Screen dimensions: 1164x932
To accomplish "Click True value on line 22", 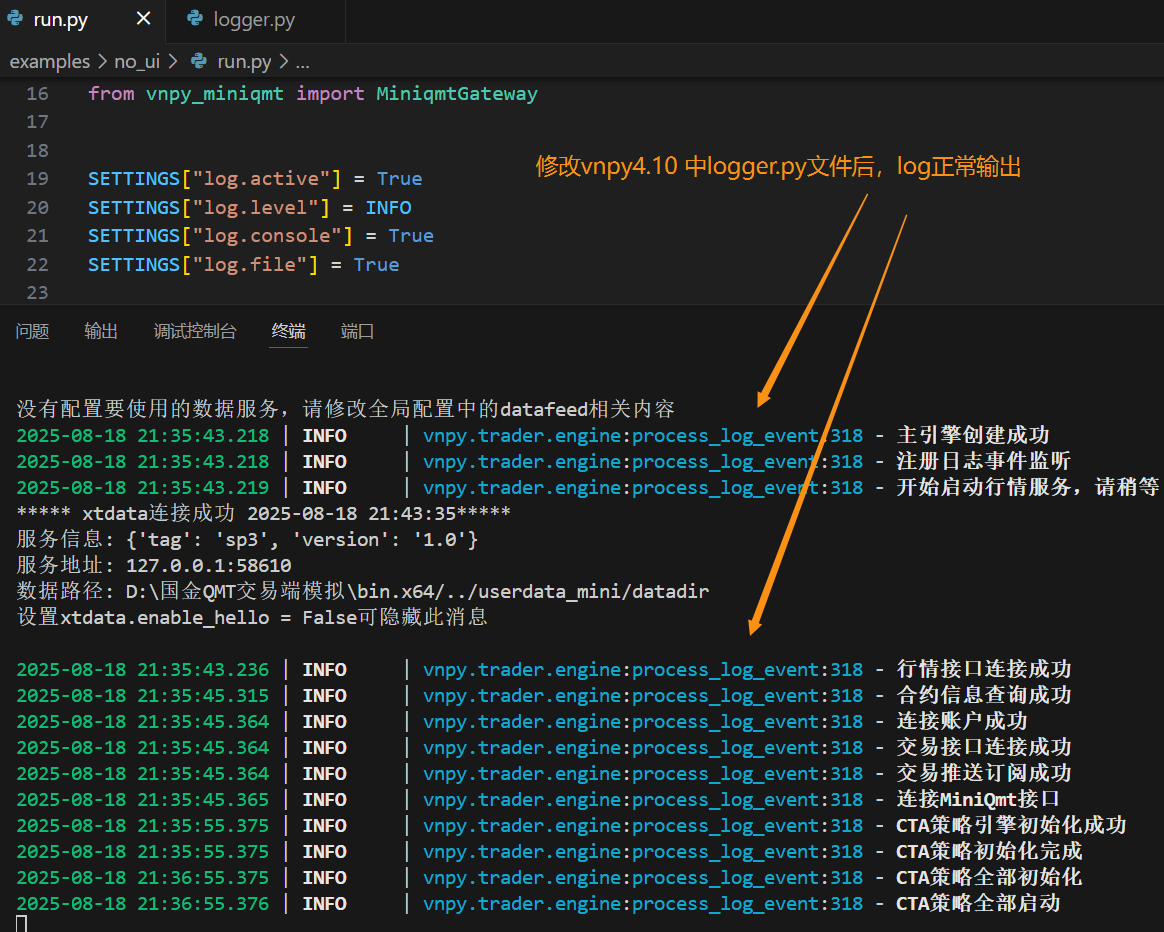I will [376, 265].
